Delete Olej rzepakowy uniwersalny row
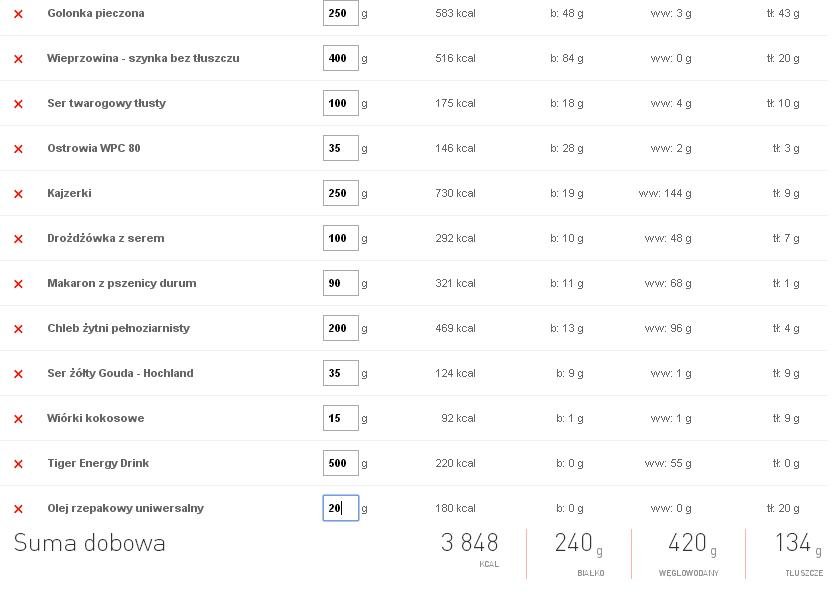This screenshot has width=839, height=602. 18,509
